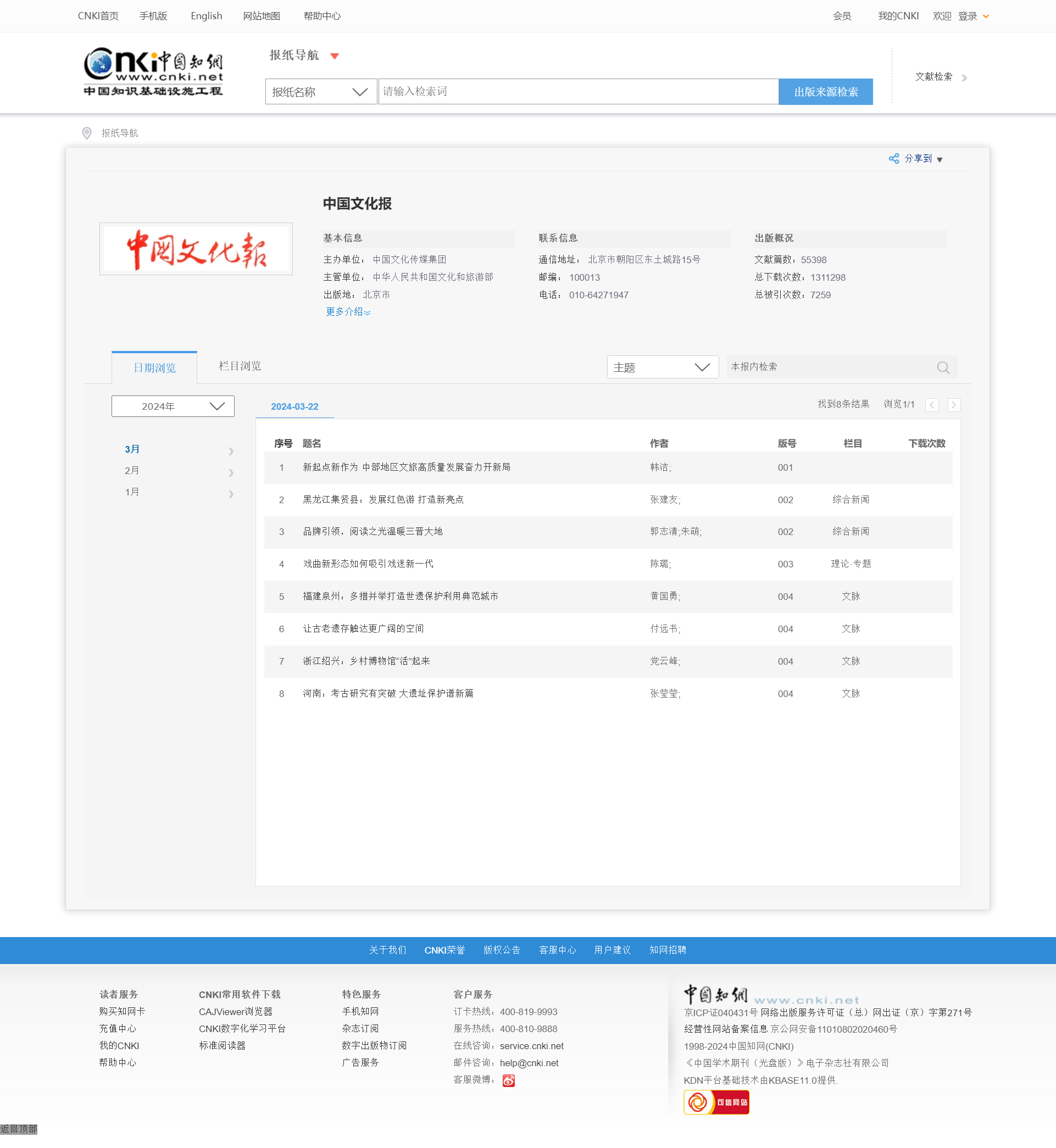Switch to the 日期浏览 tab

[154, 368]
